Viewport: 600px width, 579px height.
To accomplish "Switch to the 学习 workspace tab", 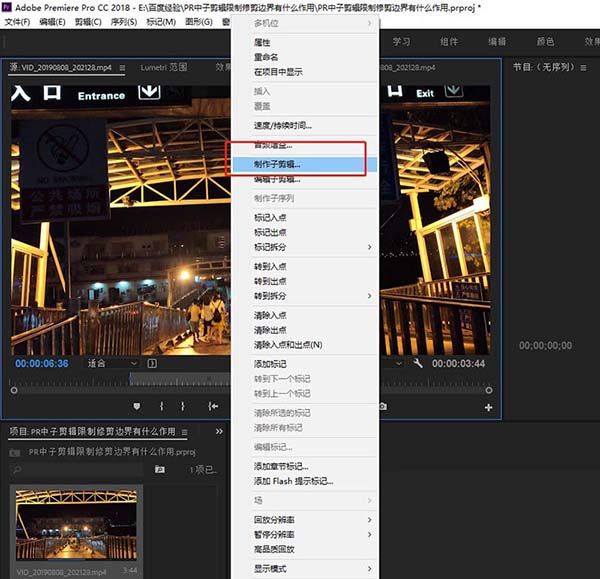I will pos(401,41).
